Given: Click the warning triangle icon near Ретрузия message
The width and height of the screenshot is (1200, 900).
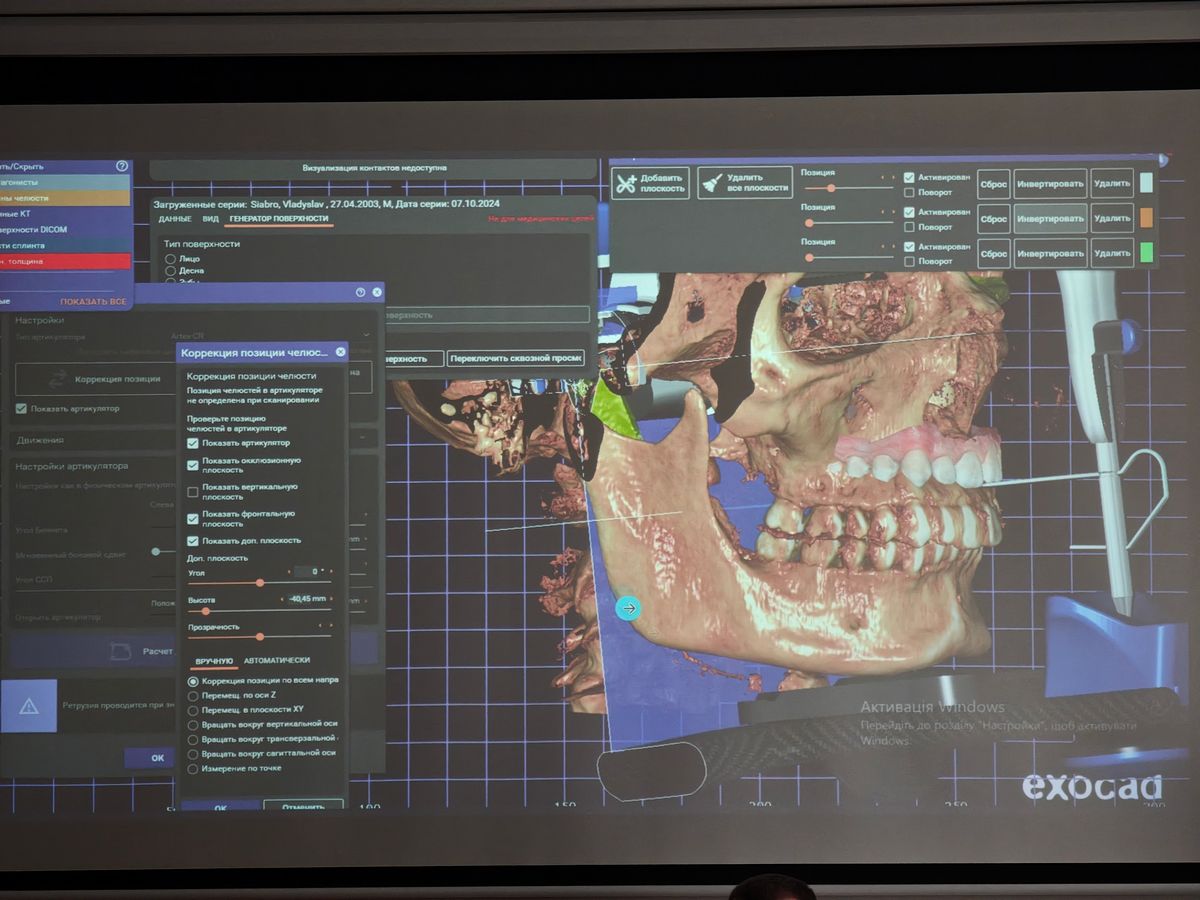Looking at the screenshot, I should coord(29,706).
